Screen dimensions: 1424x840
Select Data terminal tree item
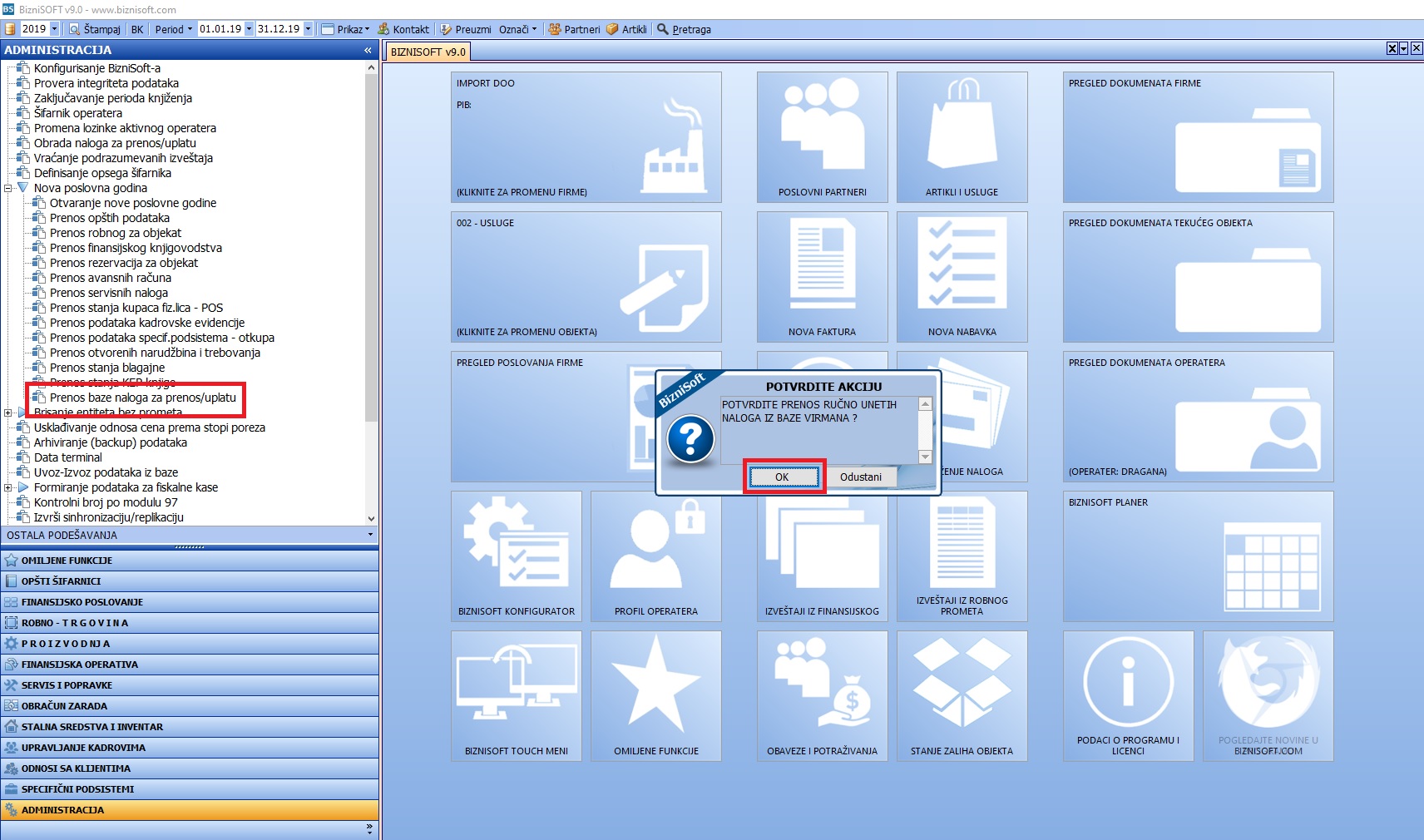[68, 457]
